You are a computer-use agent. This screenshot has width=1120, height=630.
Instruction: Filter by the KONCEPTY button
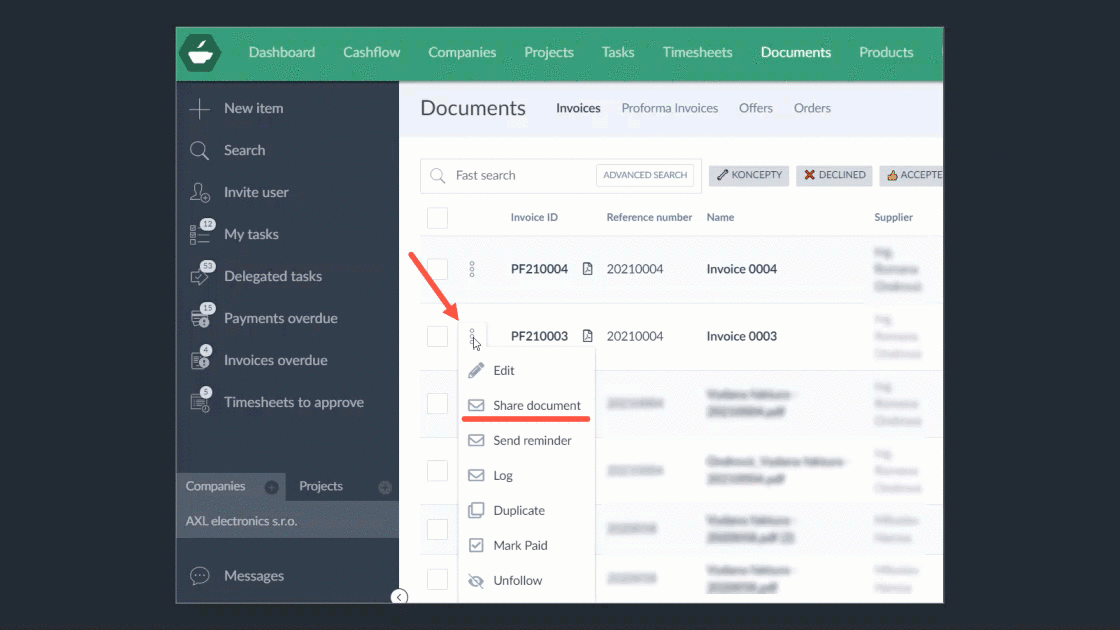tap(749, 175)
